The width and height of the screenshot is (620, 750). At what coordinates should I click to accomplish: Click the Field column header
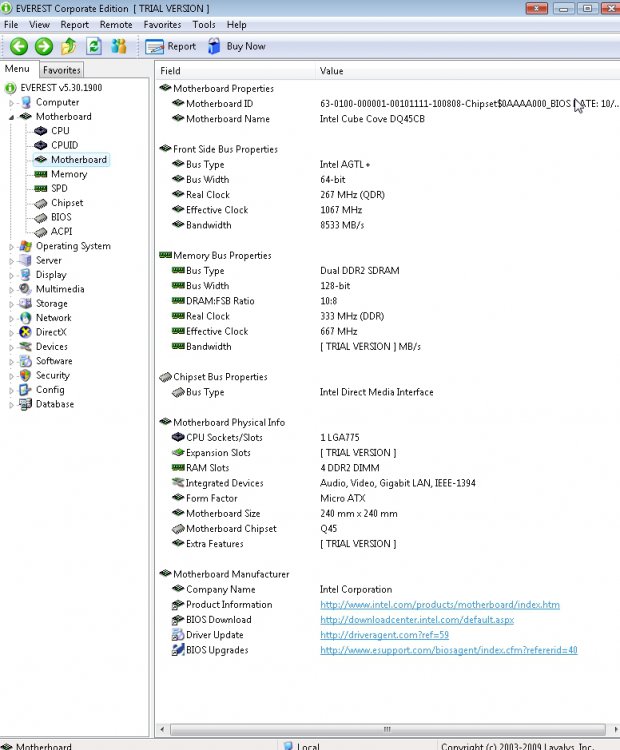[235, 71]
